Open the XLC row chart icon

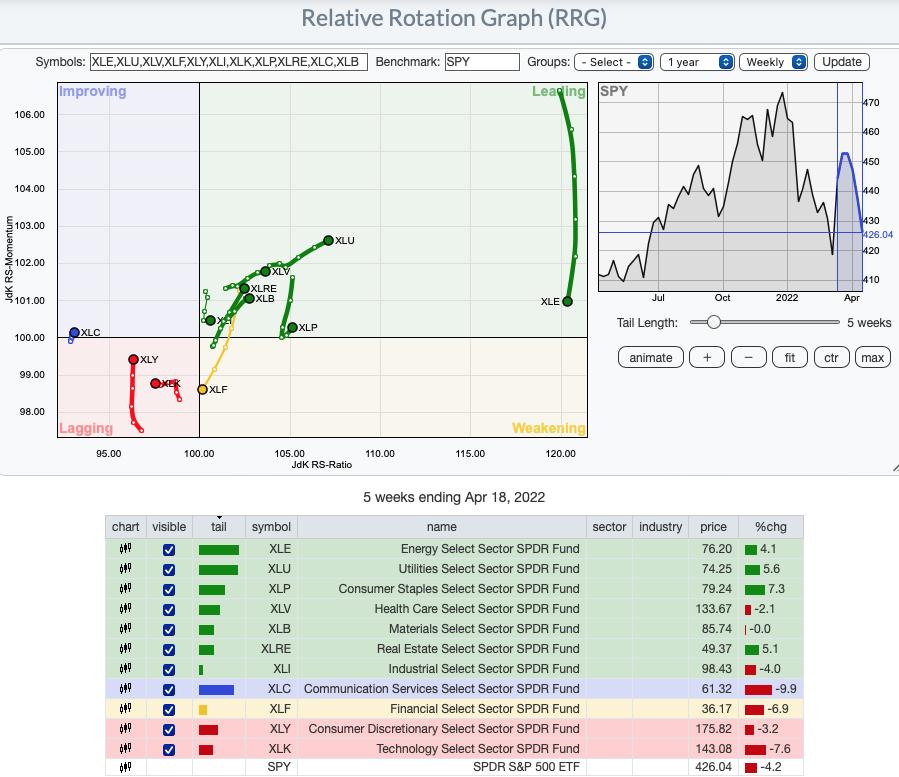pyautogui.click(x=126, y=689)
